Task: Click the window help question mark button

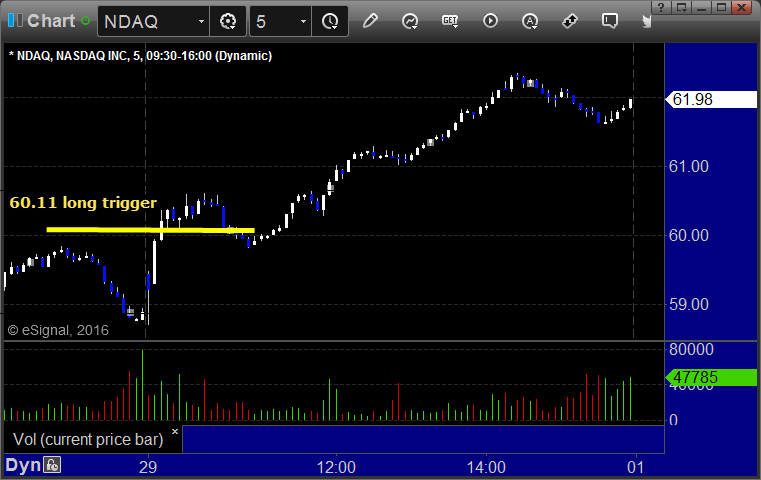Action: [x=661, y=7]
